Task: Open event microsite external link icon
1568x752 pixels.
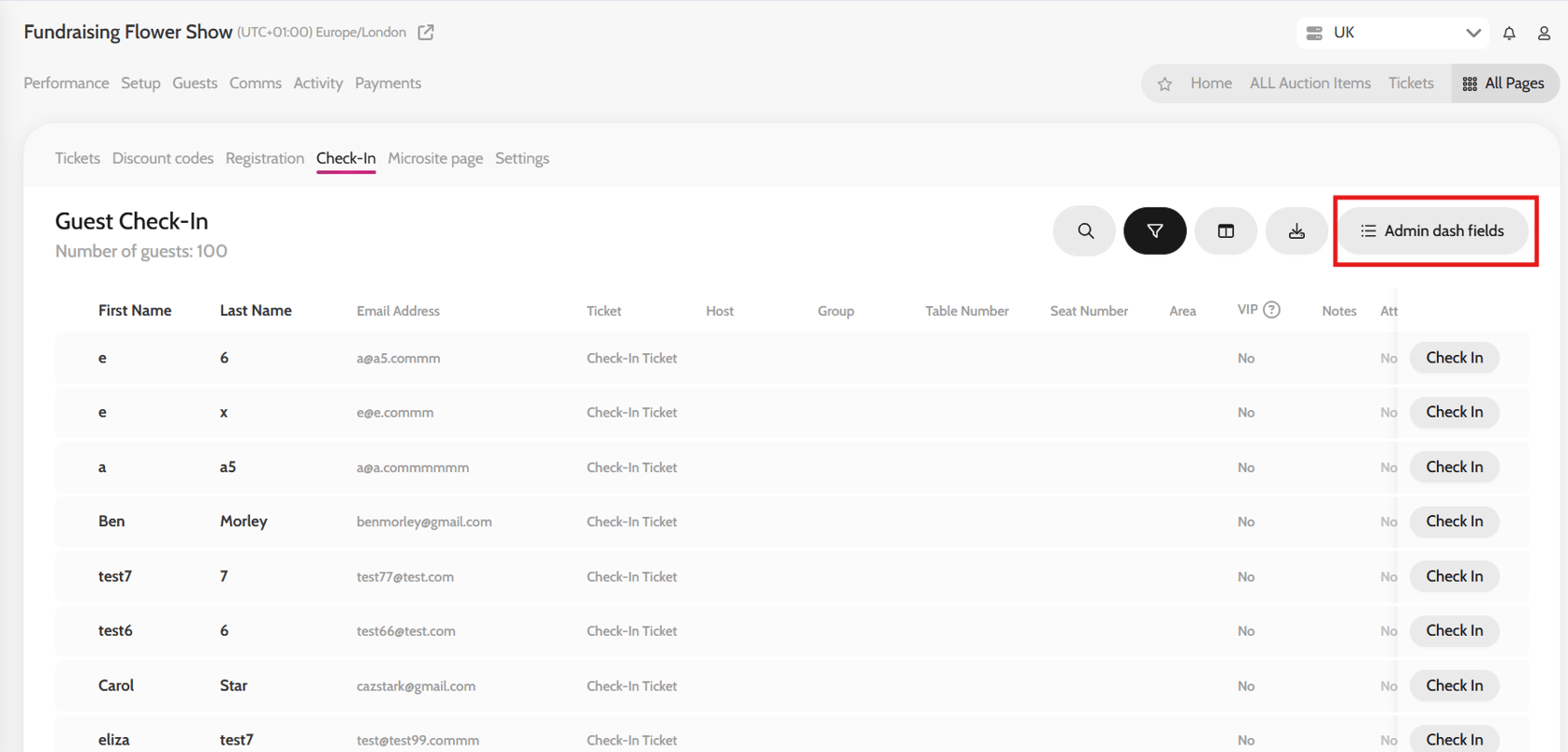Action: pos(426,33)
